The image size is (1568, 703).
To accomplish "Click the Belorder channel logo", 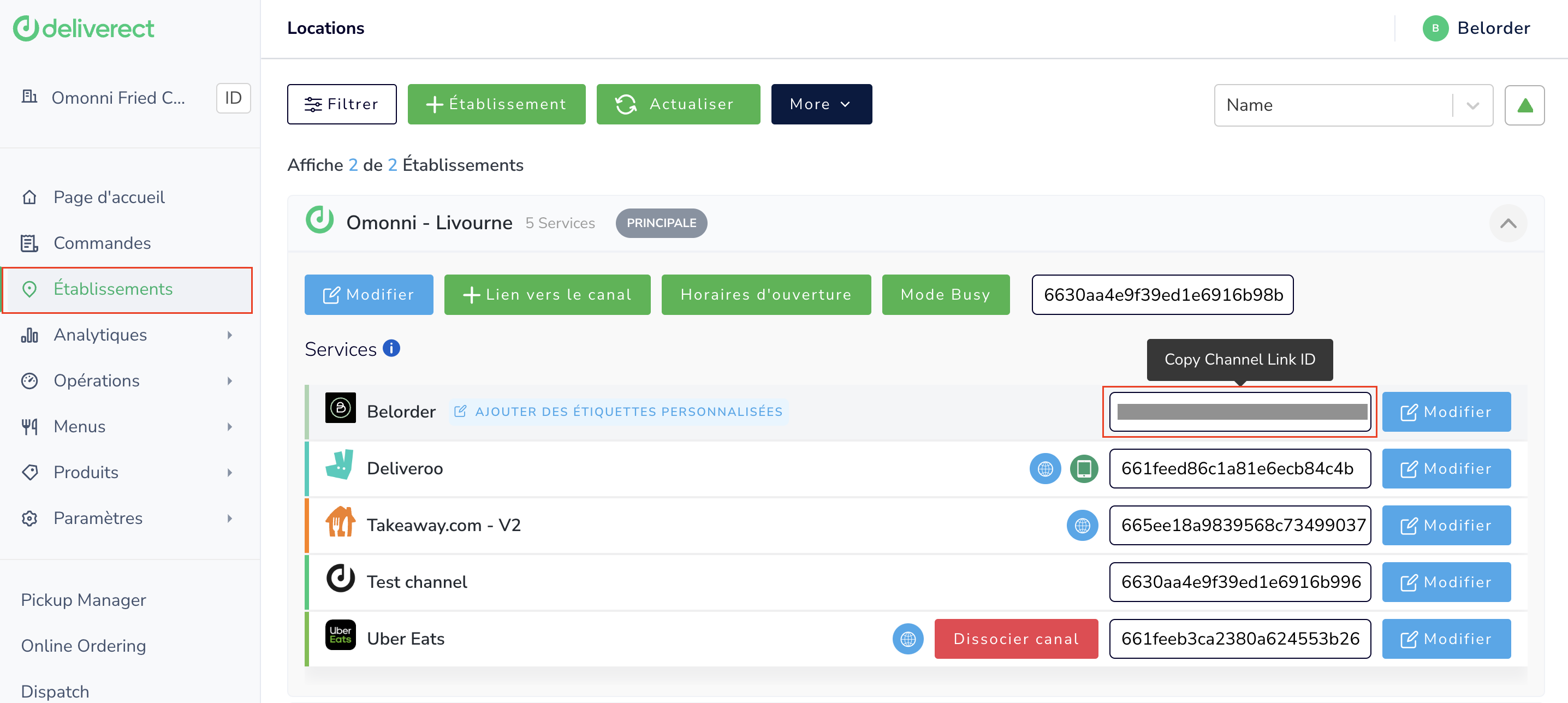I will pyautogui.click(x=340, y=408).
